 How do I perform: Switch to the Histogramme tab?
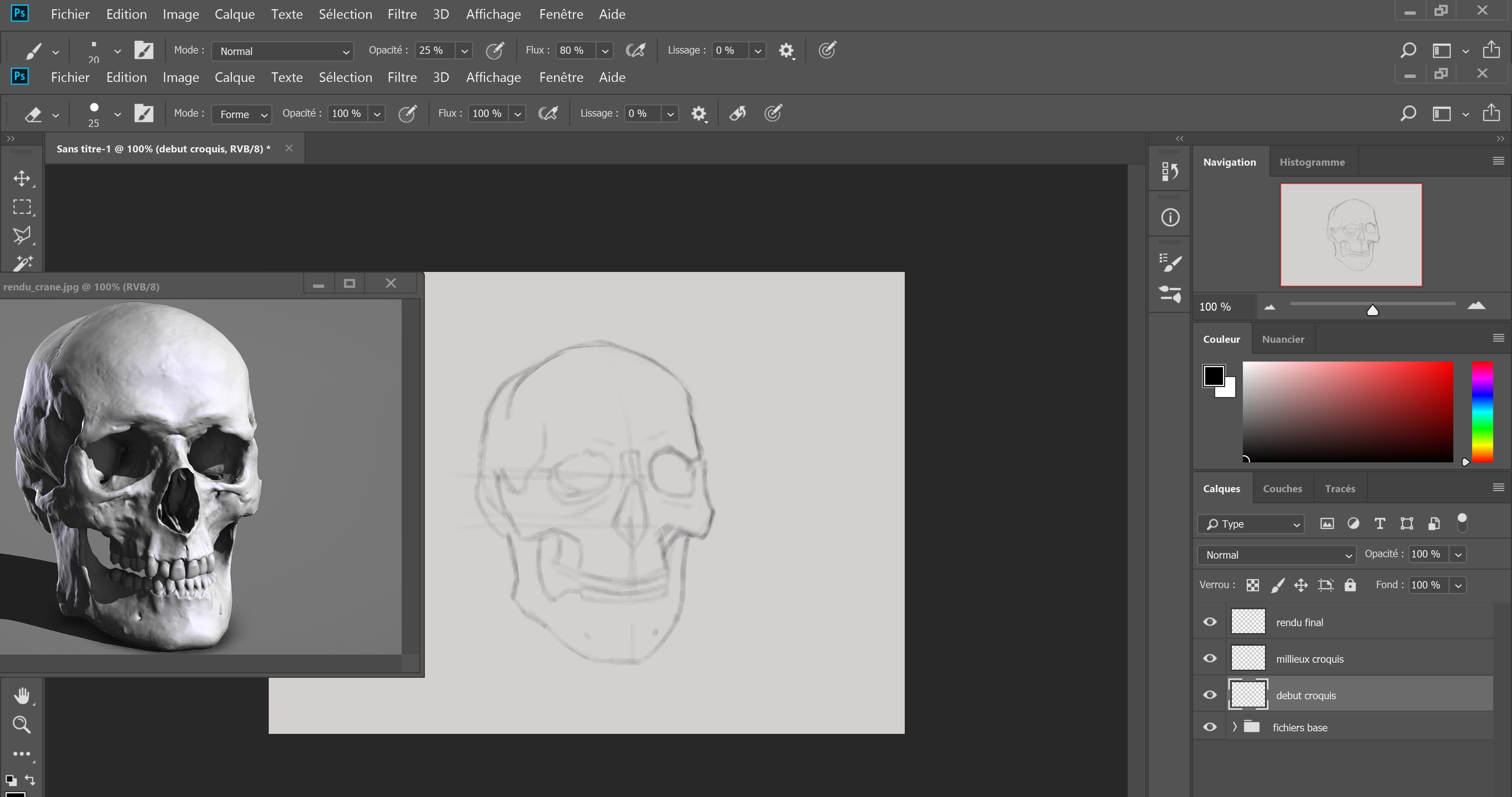(1312, 162)
